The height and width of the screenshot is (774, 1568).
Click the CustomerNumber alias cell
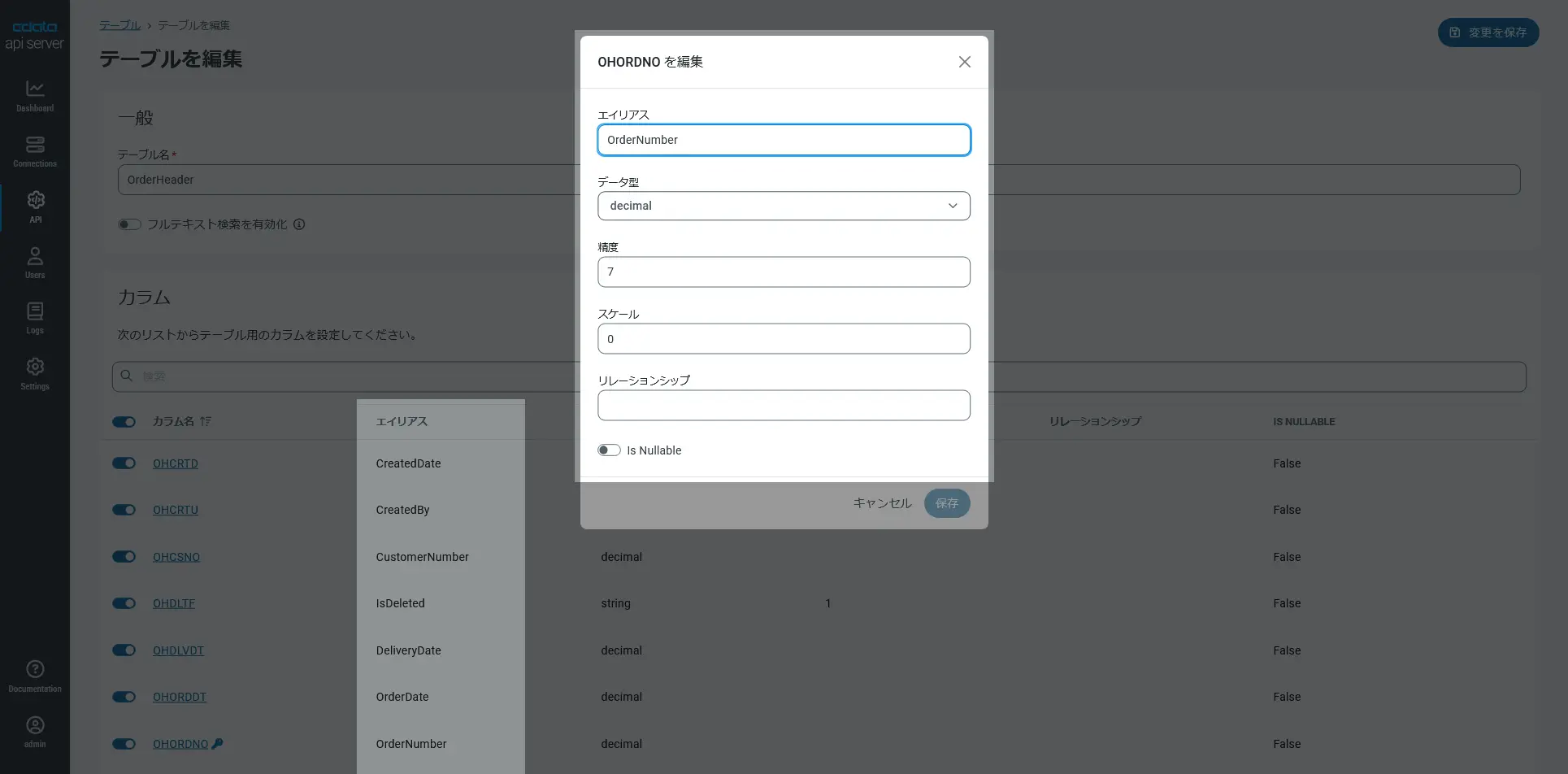(x=422, y=557)
